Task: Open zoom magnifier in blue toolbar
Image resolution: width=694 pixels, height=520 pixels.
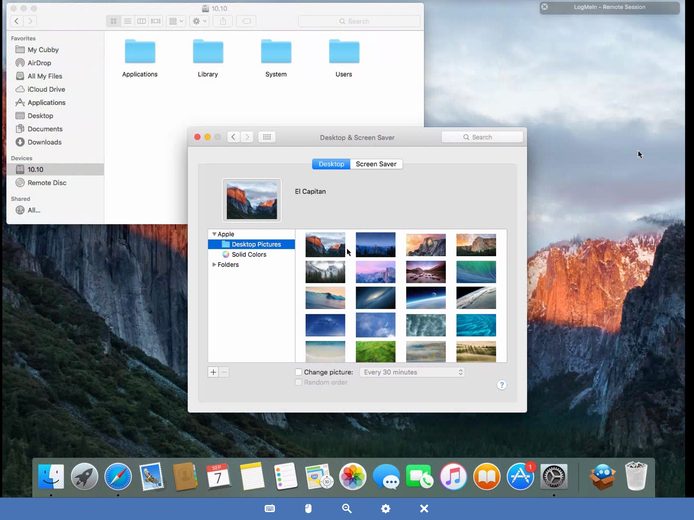Action: [x=347, y=508]
